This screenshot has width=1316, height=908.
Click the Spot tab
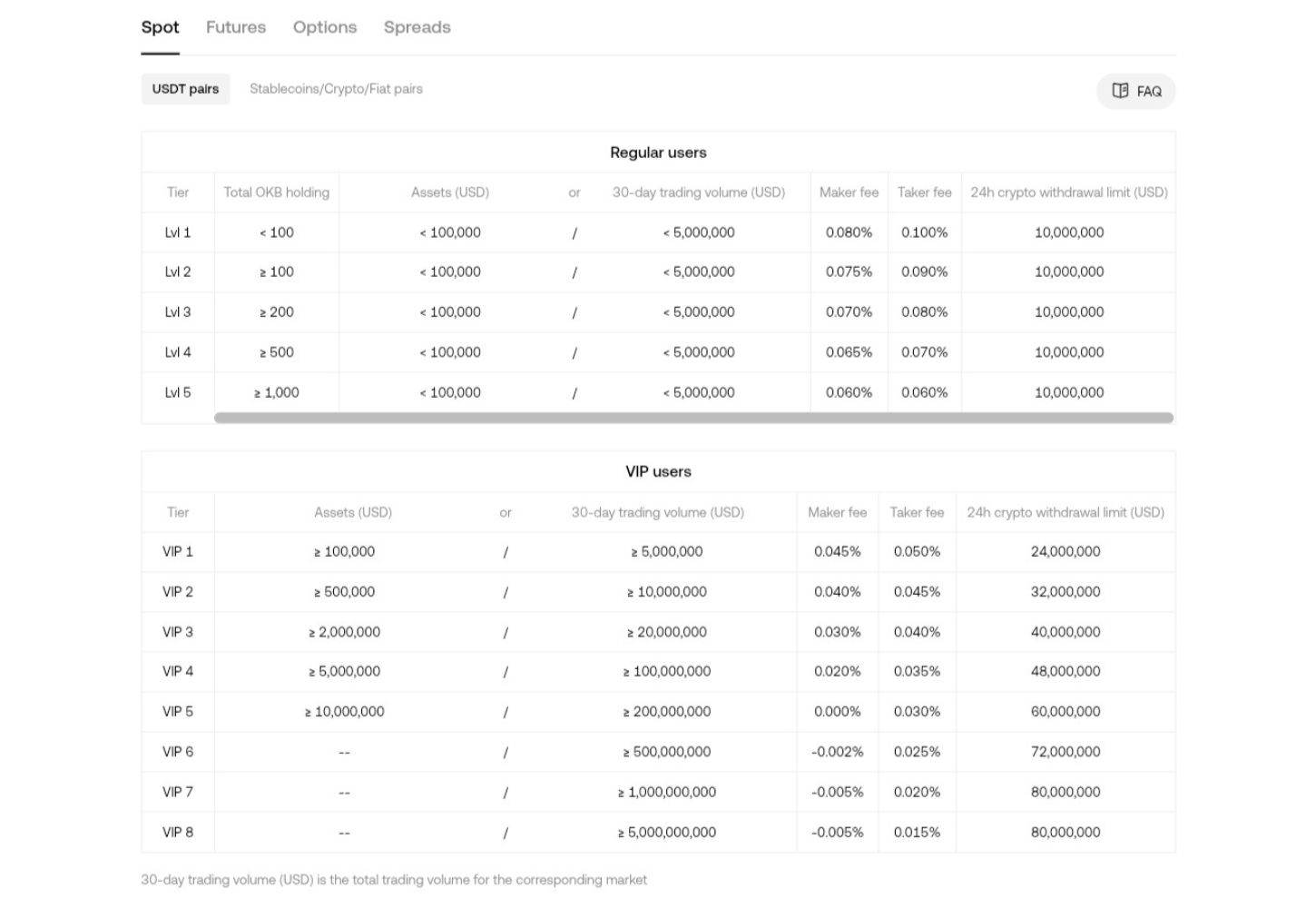point(160,27)
